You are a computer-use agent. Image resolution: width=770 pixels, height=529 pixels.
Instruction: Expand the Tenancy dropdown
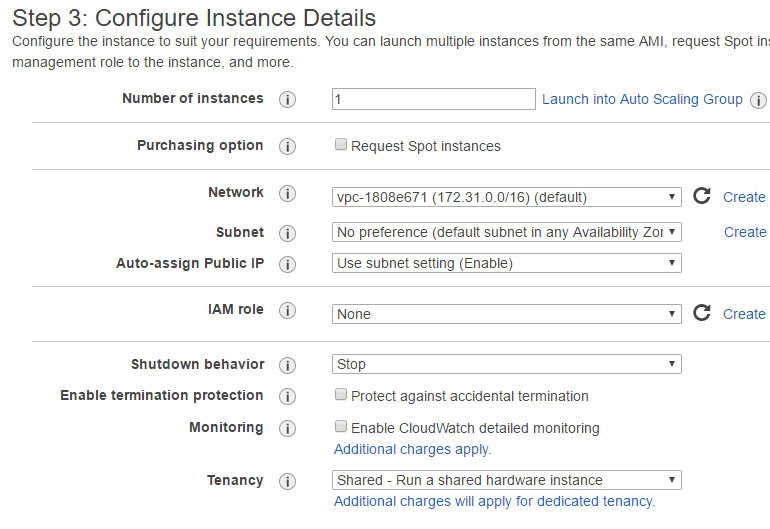click(x=506, y=480)
